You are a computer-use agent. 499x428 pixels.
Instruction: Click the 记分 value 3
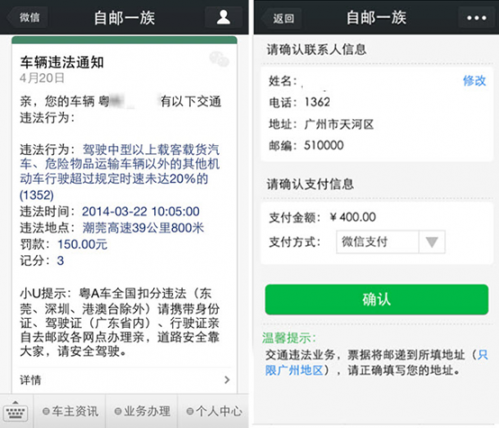click(60, 261)
